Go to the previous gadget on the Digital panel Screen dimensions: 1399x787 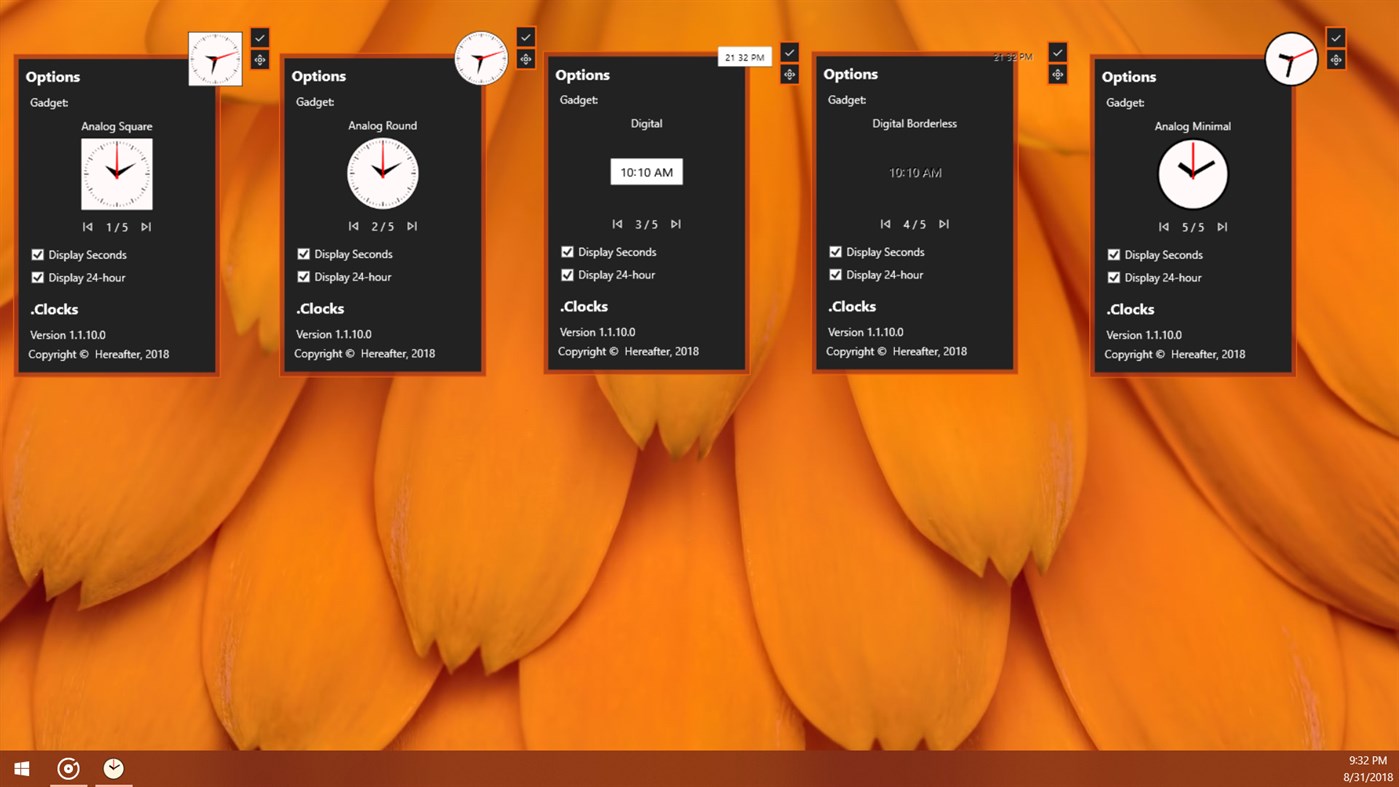(x=617, y=224)
